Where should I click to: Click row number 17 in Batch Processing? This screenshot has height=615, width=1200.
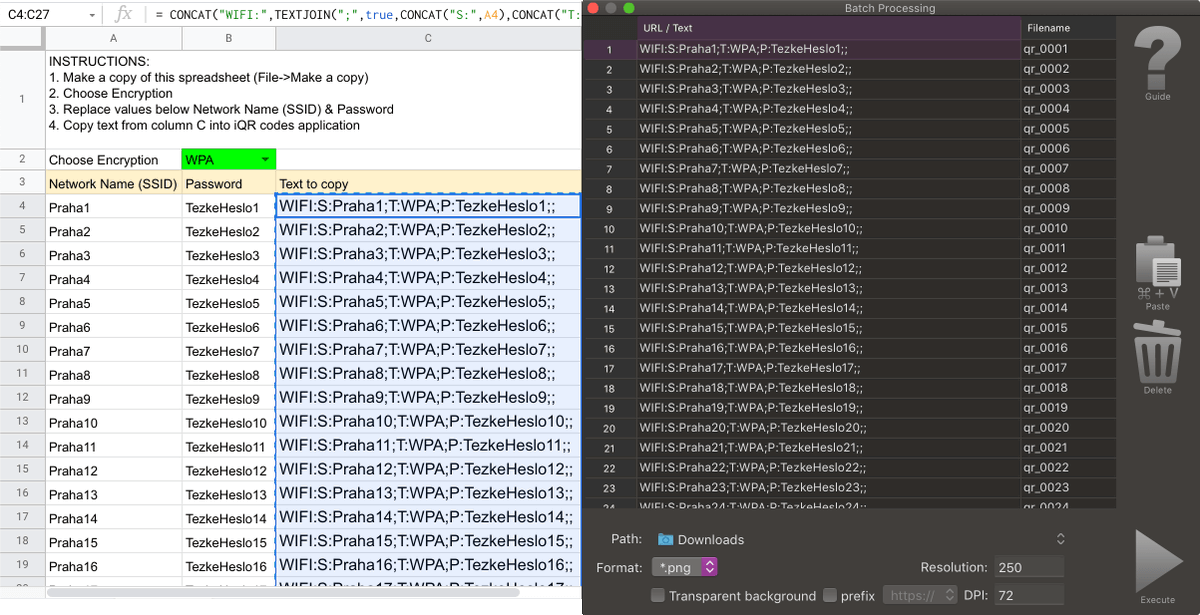click(x=610, y=368)
